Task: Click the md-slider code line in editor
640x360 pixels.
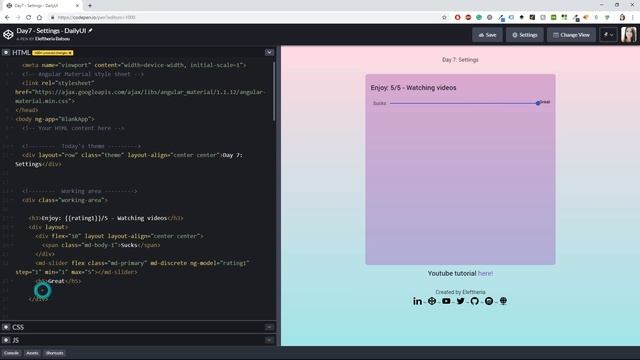Action: point(132,267)
